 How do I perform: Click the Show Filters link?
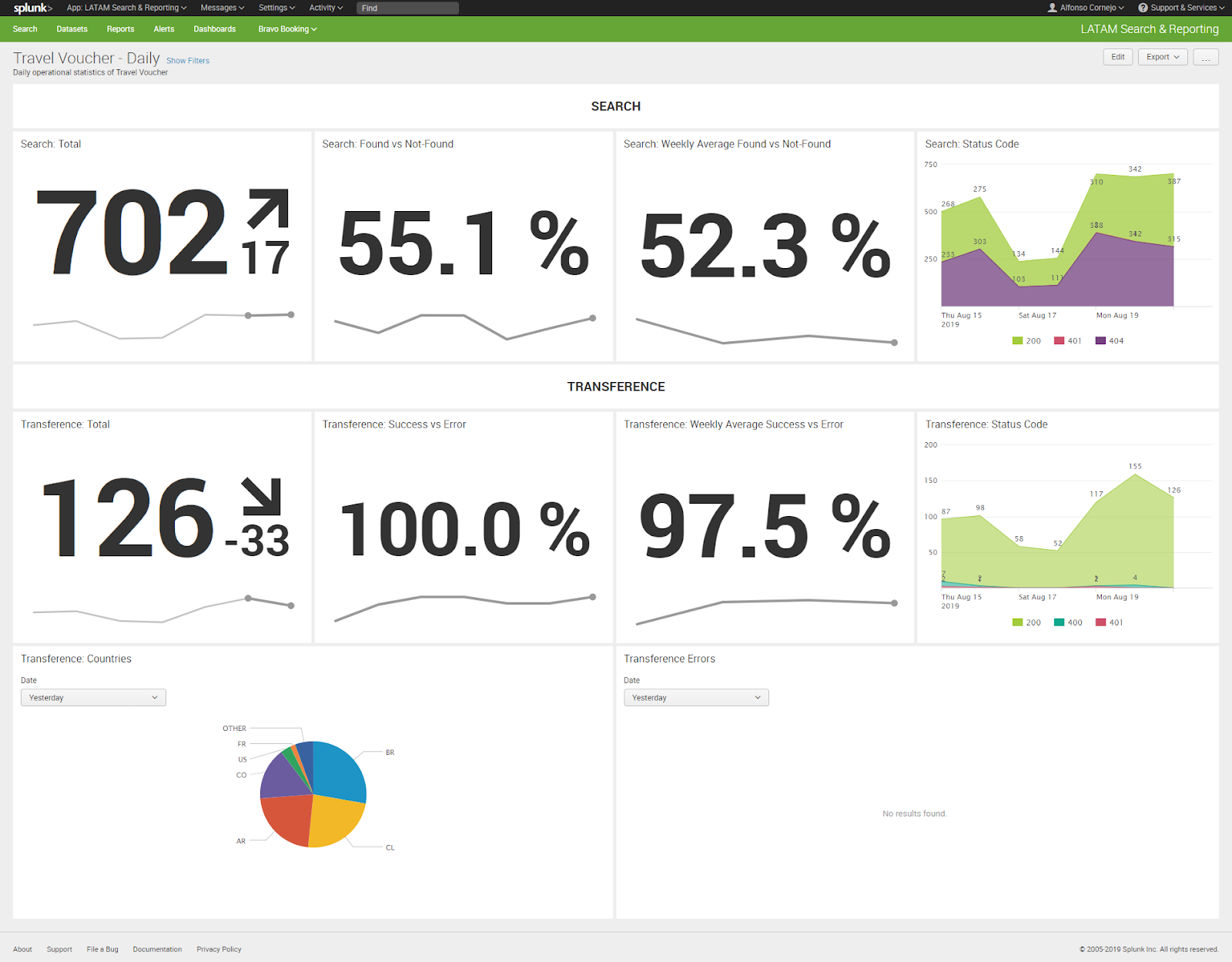[x=188, y=61]
